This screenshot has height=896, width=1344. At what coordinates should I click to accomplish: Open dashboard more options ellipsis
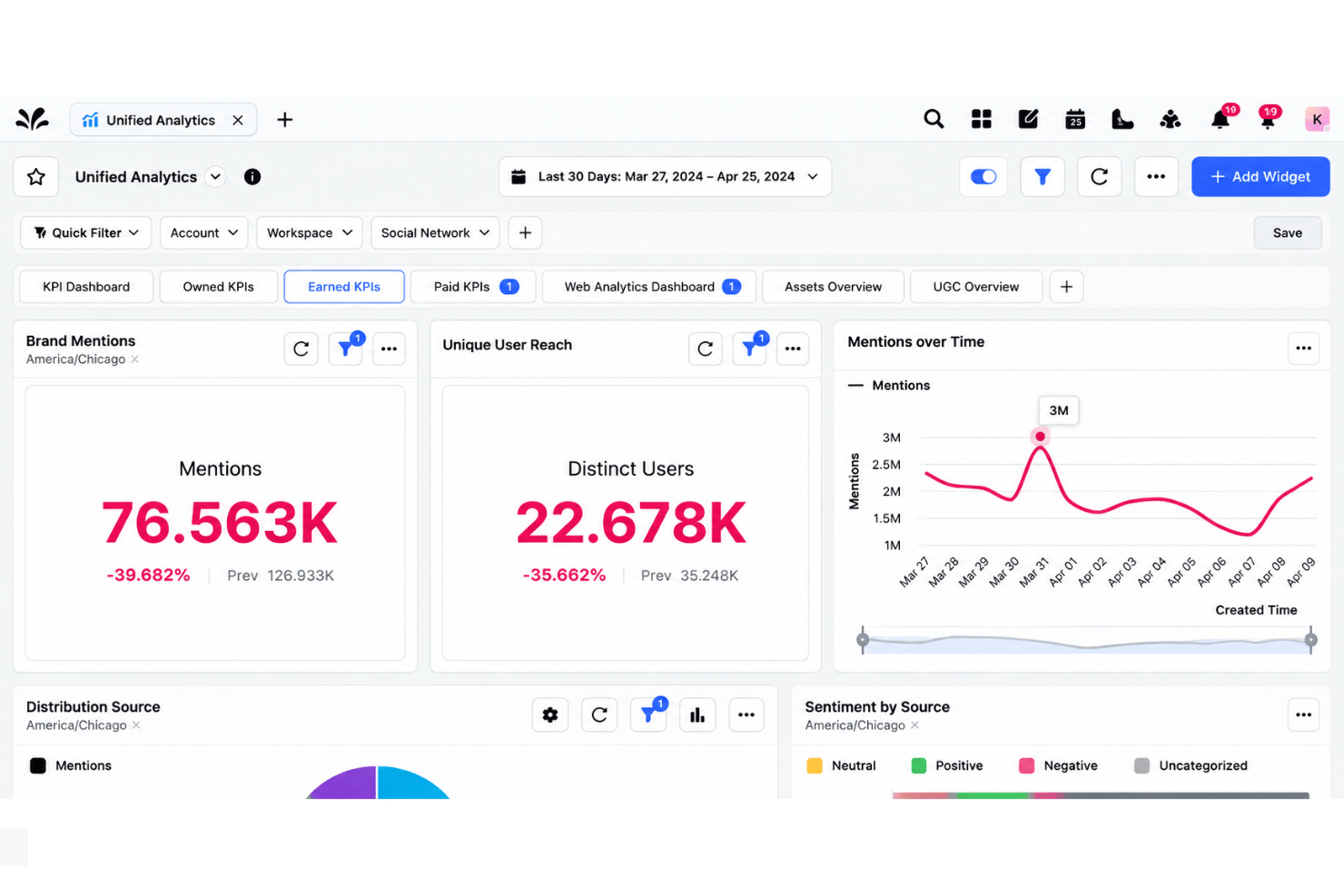[1156, 177]
